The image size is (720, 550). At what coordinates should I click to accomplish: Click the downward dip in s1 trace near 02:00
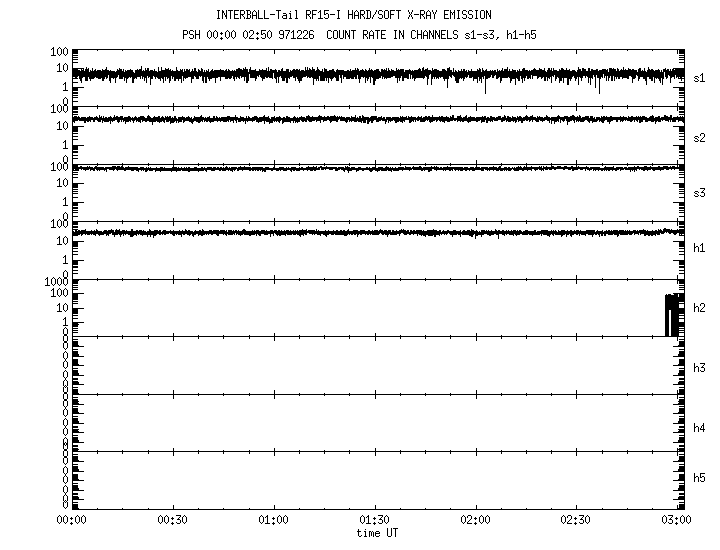(485, 88)
